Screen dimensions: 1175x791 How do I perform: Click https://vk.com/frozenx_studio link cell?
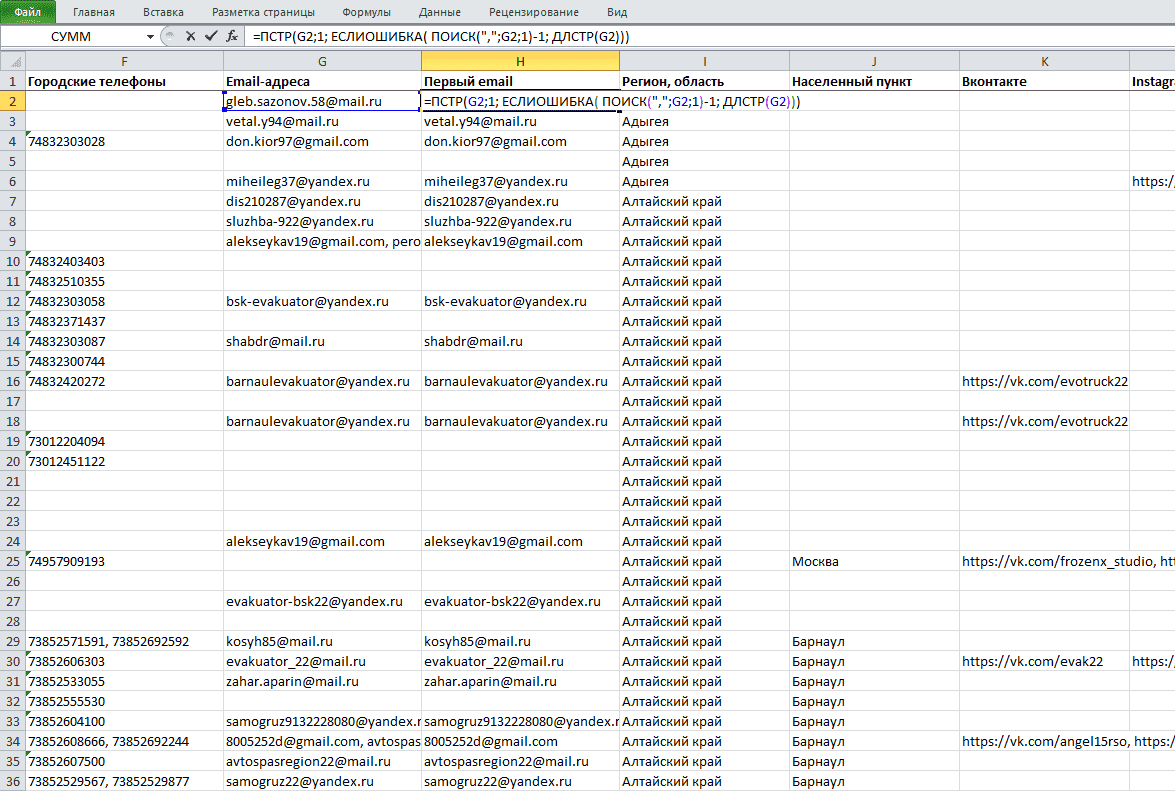tap(1044, 561)
